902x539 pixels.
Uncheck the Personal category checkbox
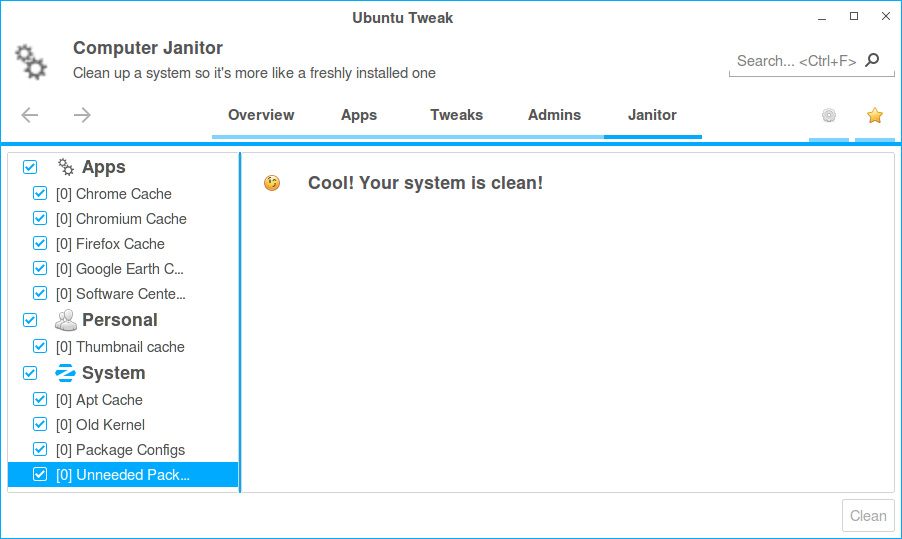pyautogui.click(x=30, y=320)
